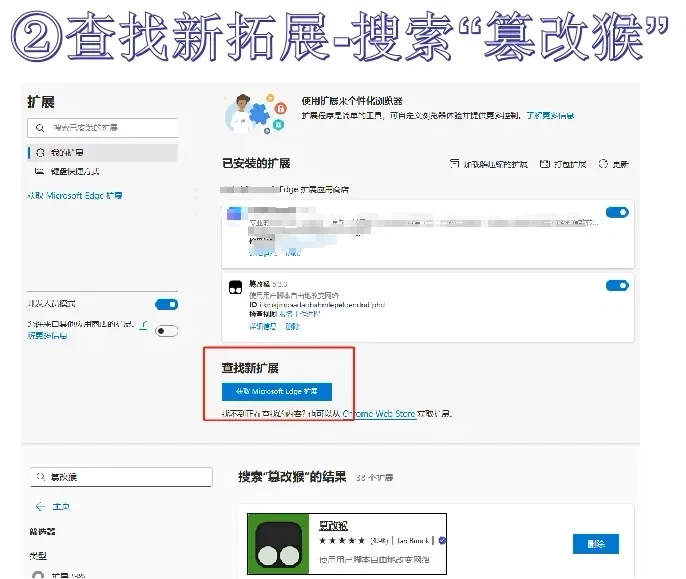Go back via 主页 link
Image resolution: width=686 pixels, height=579 pixels.
(x=61, y=506)
